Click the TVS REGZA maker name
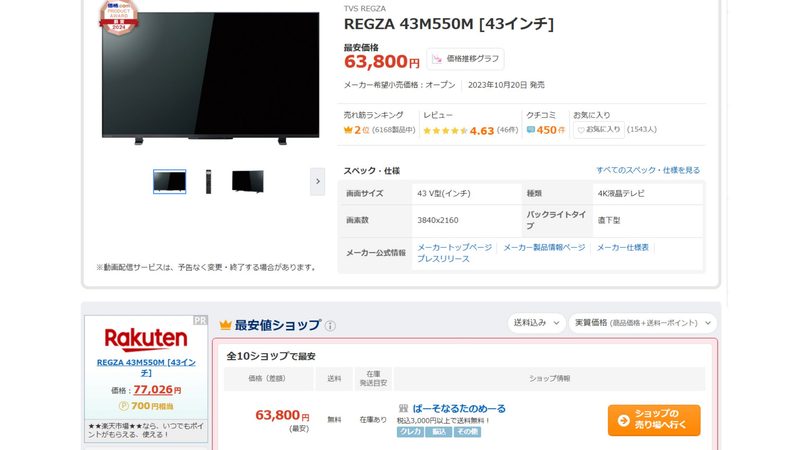Screen dimensions: 800x450 tap(365, 9)
